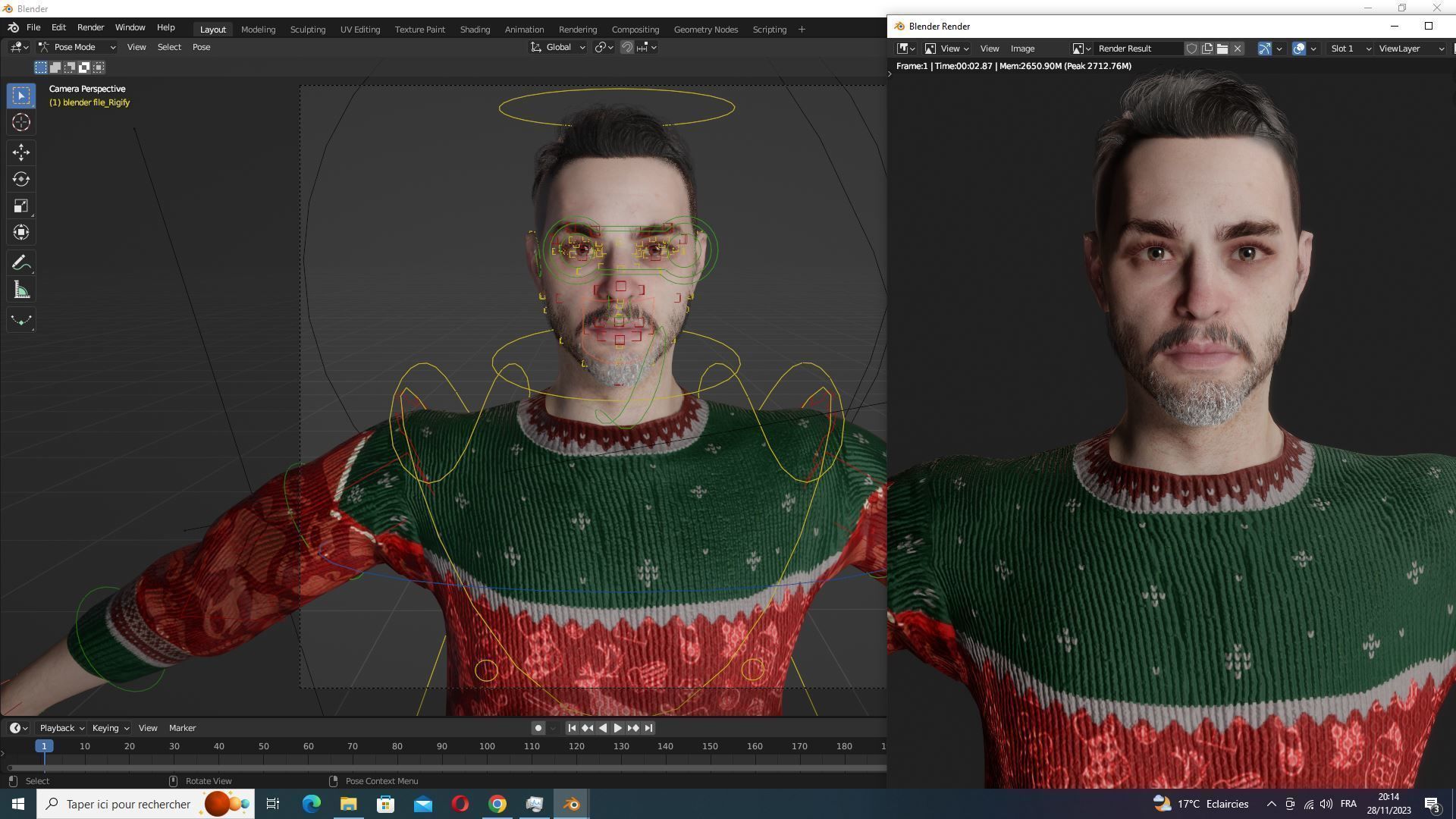
Task: Open the Edit menu
Action: click(58, 27)
